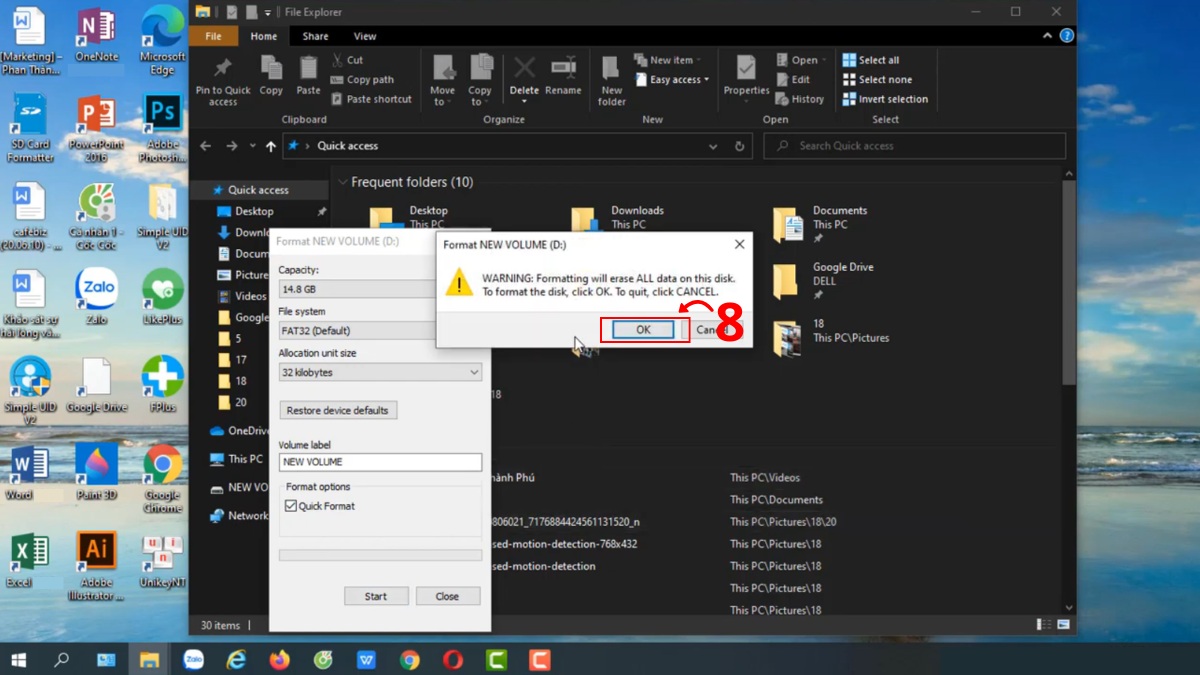Screen dimensions: 1200x675
Task: Switch to the View ribbon tab
Action: (x=365, y=36)
